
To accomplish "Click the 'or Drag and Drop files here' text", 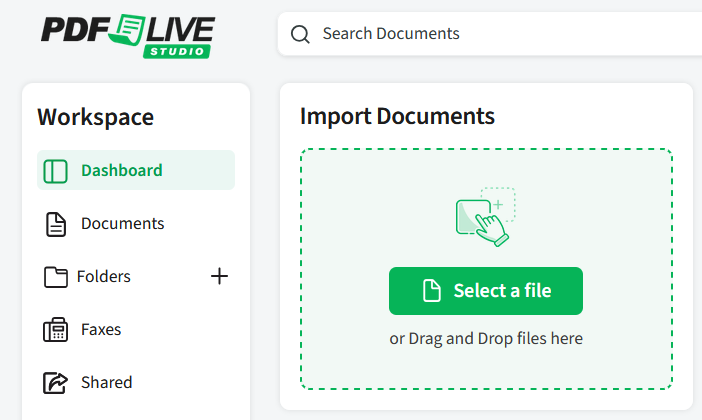I will coord(486,339).
